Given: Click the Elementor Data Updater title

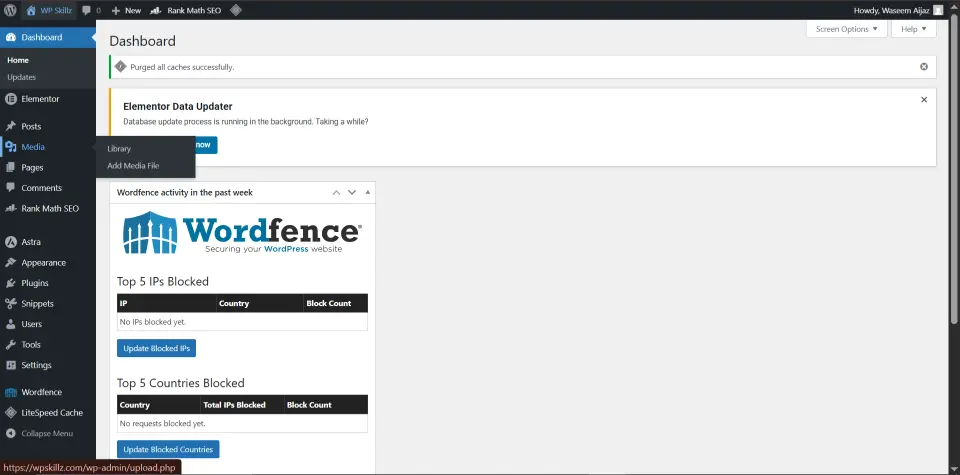Looking at the screenshot, I should pos(178,107).
